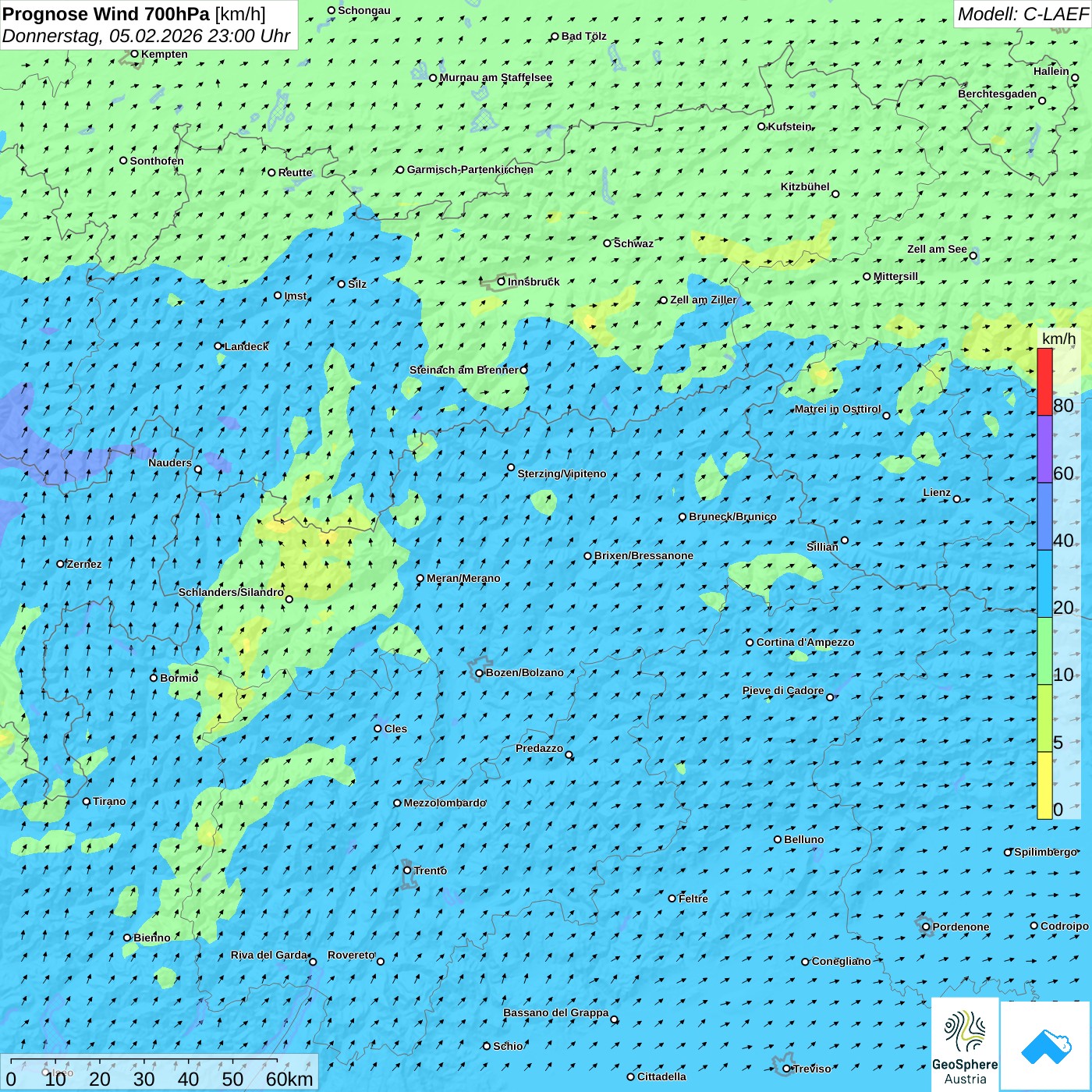Click the Bad Tölz city marker

[x=555, y=37]
